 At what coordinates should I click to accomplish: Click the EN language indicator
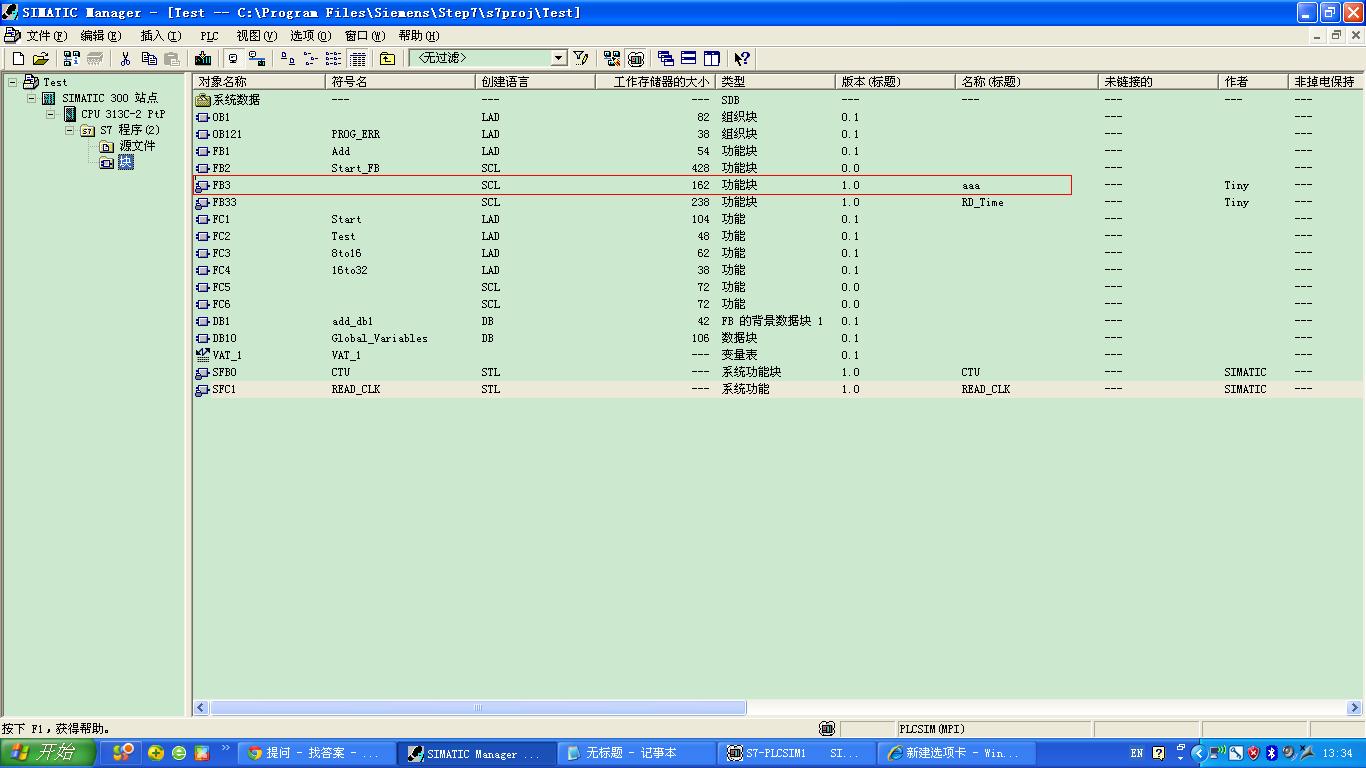point(1137,753)
